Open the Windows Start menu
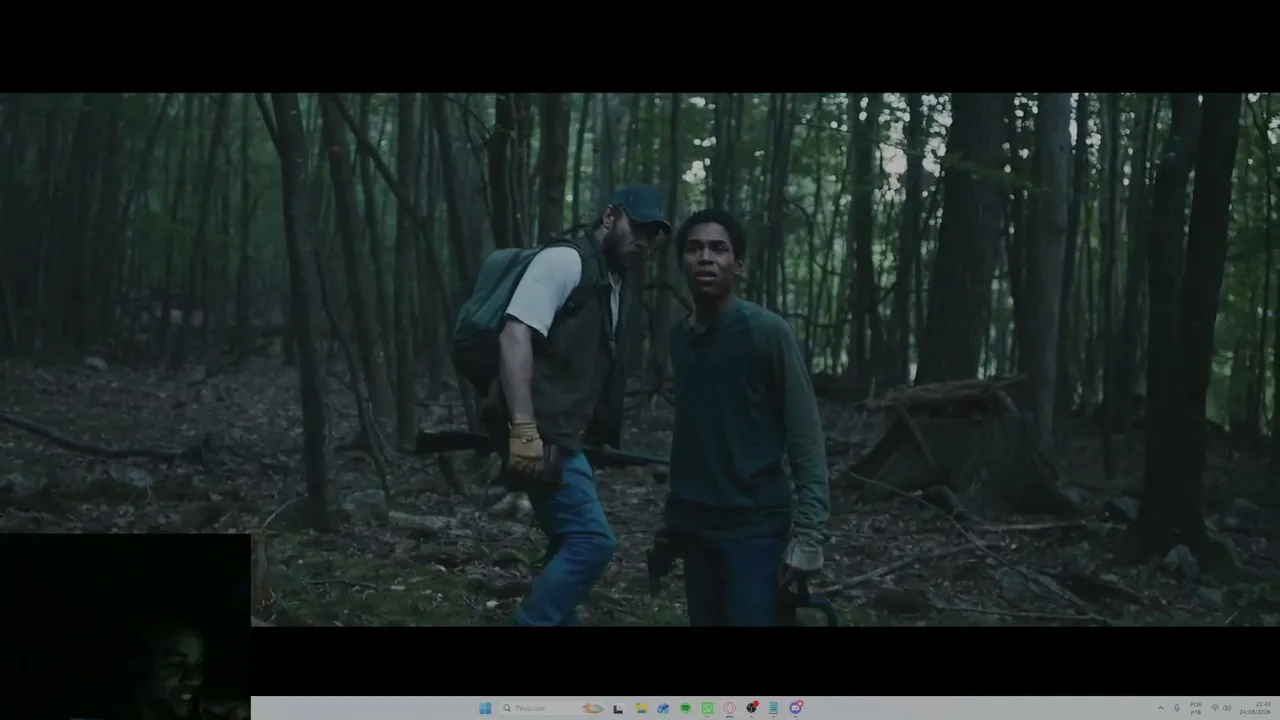1280x720 pixels. [485, 708]
